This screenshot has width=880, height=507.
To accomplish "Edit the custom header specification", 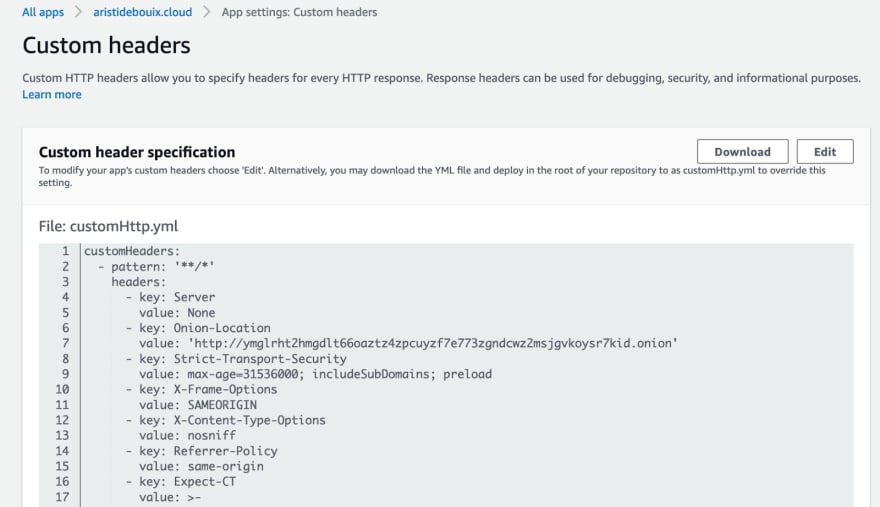I will [x=825, y=152].
